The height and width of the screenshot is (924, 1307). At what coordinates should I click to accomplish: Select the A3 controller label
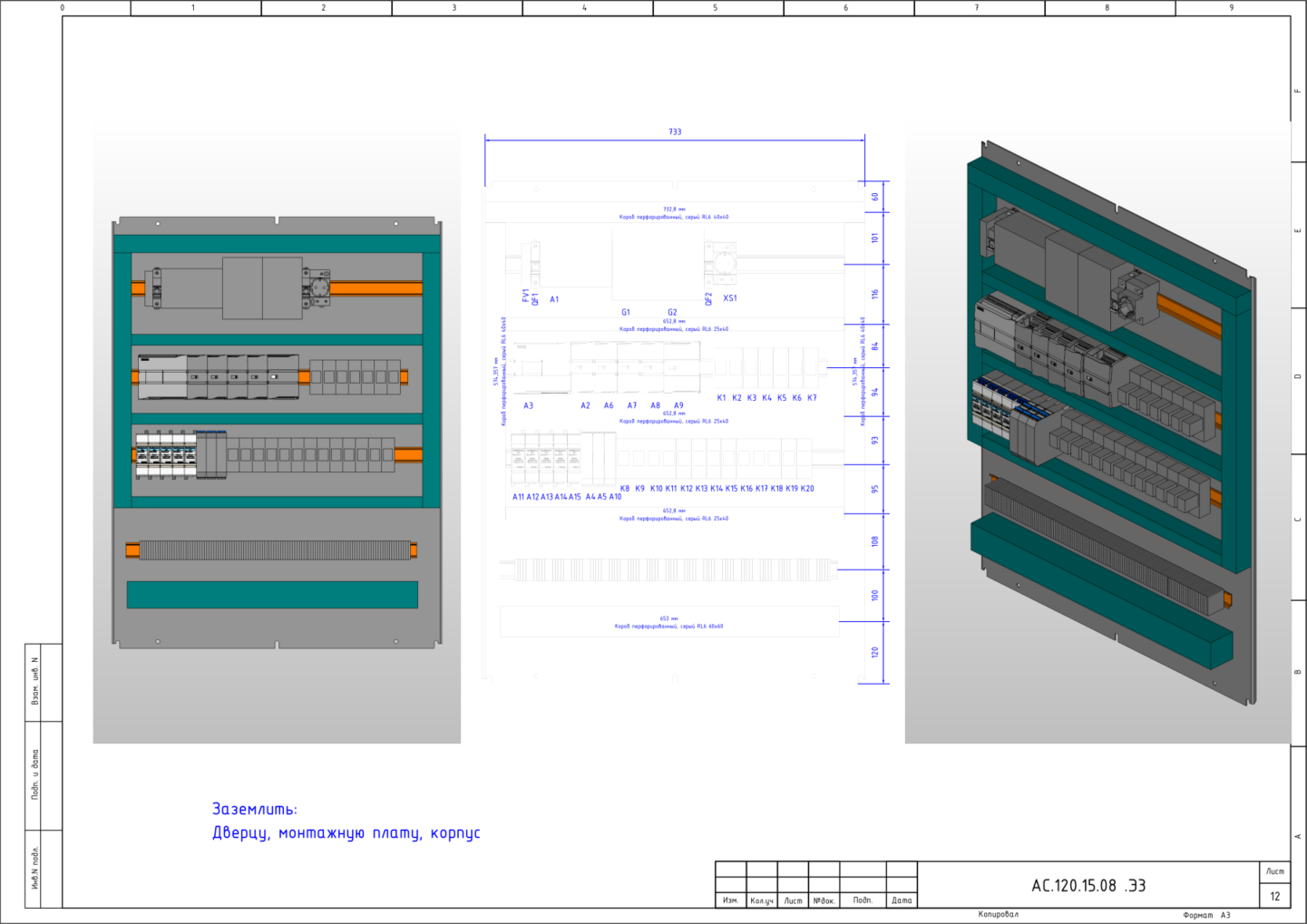[x=529, y=405]
